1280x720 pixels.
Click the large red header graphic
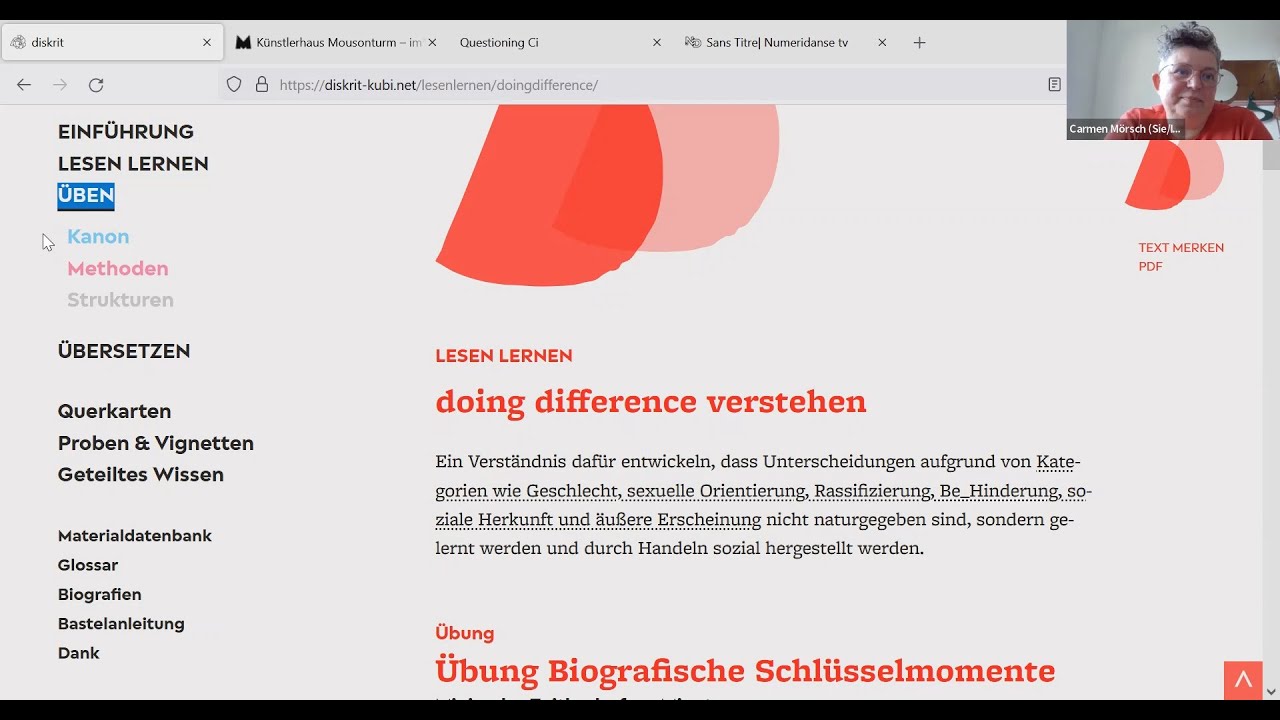607,195
